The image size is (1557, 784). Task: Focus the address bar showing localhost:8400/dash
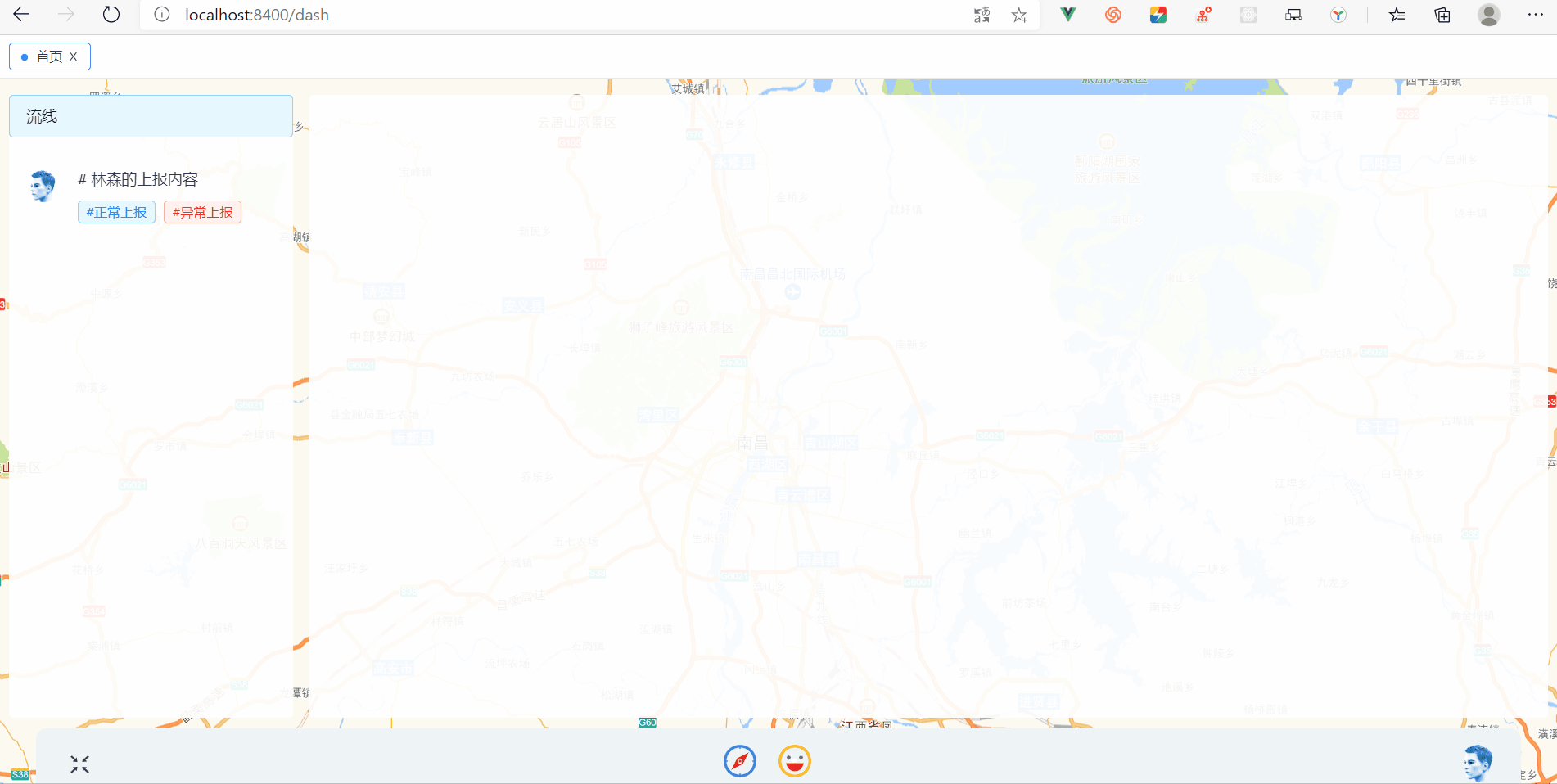click(573, 15)
